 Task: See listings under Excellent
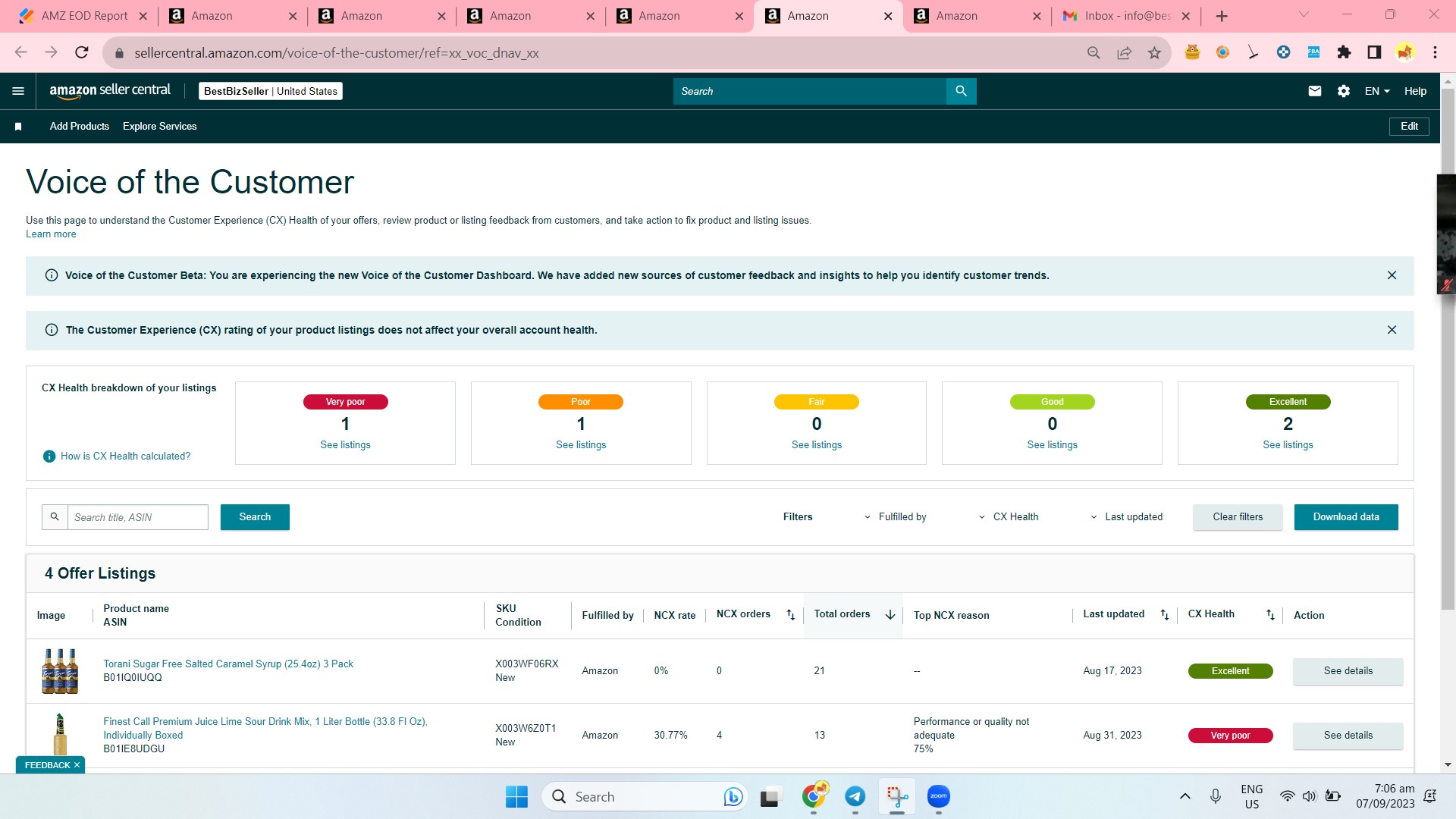1288,445
